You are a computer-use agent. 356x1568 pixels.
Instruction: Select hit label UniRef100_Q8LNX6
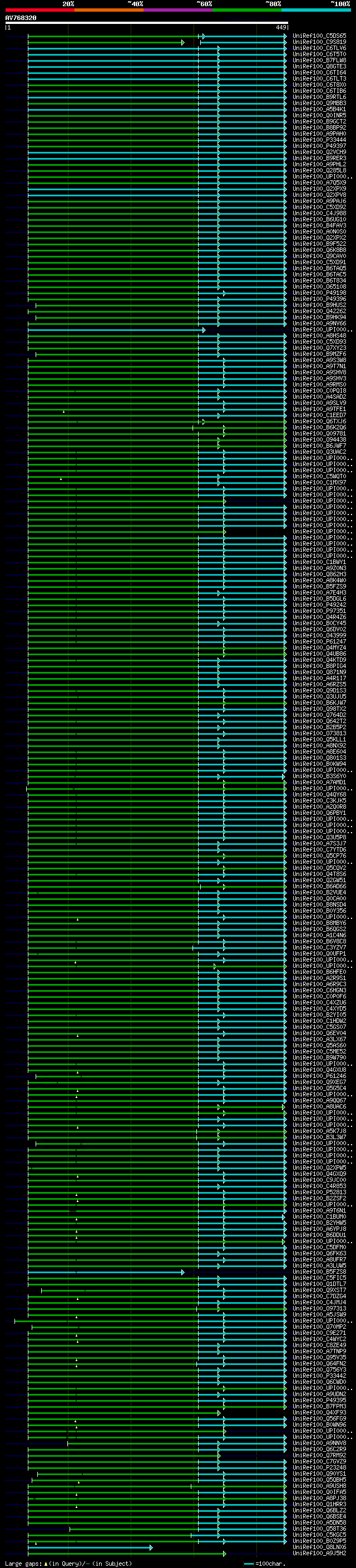click(319, 1547)
